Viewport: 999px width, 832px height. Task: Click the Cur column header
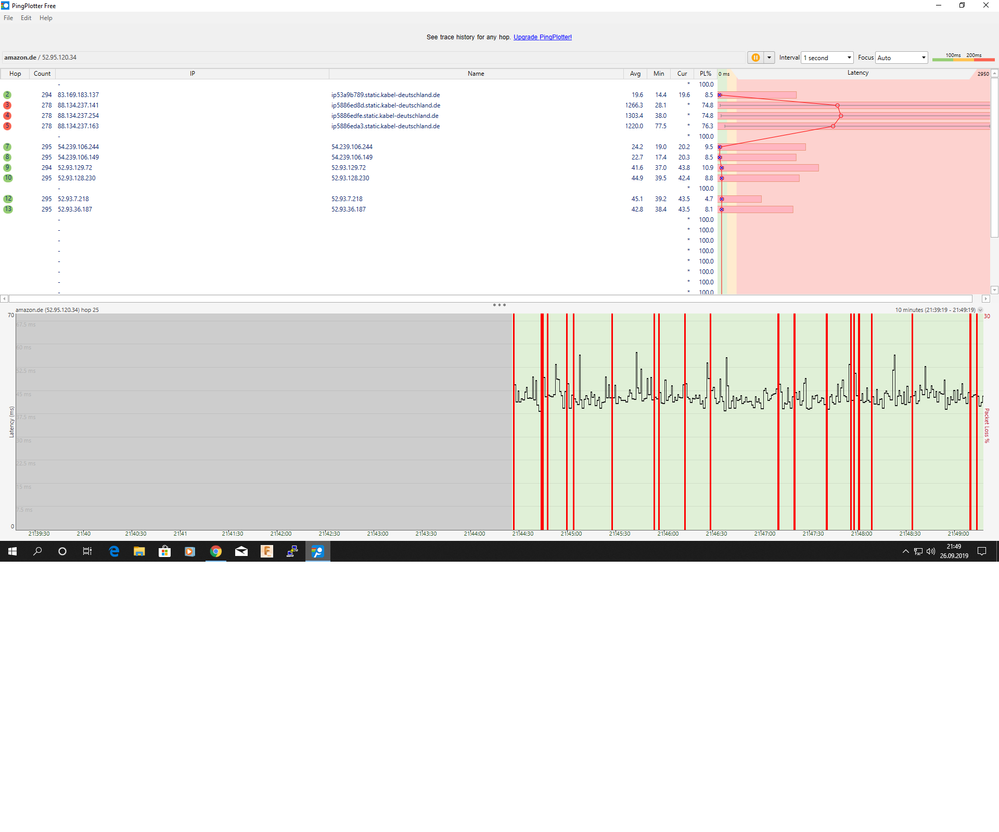point(682,74)
